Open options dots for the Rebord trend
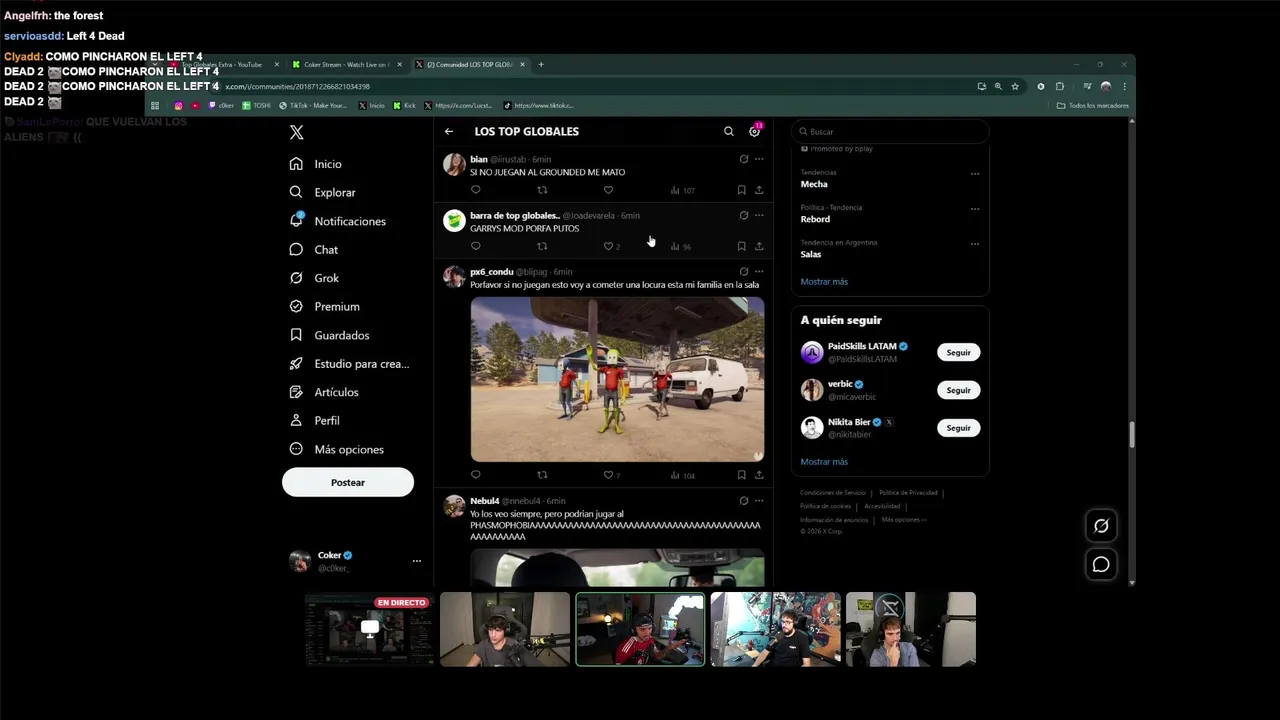Screen dimensions: 1280x720 [x=975, y=209]
